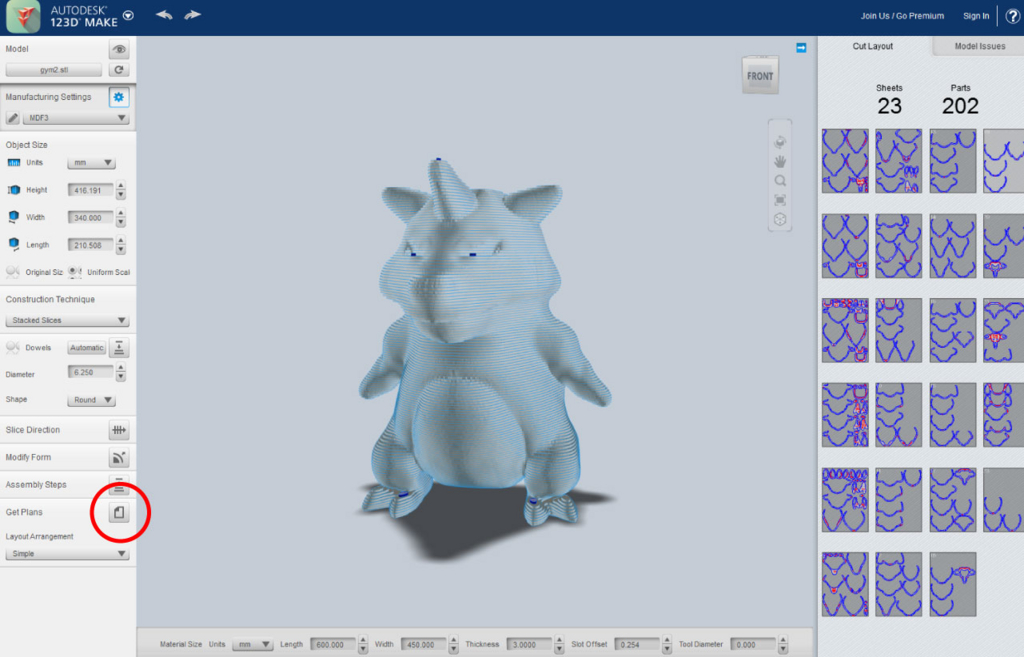
Task: Step the dowel Diameter stepper
Action: 121,373
